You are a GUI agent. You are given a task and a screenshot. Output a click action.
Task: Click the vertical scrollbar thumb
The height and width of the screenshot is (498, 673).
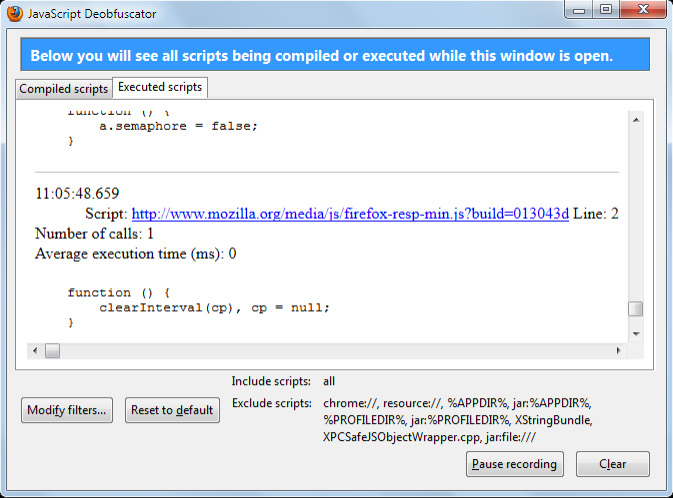click(x=635, y=309)
